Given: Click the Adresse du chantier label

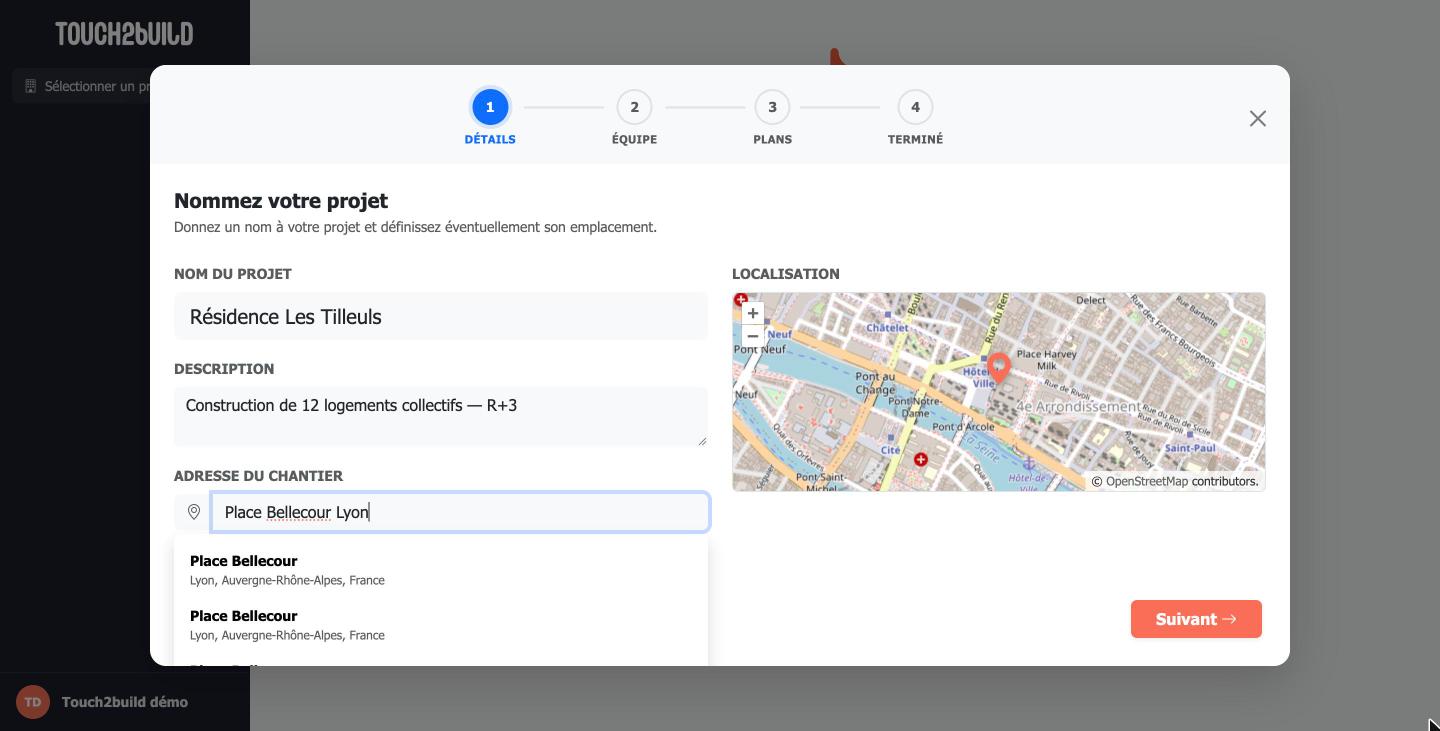Looking at the screenshot, I should [x=258, y=476].
